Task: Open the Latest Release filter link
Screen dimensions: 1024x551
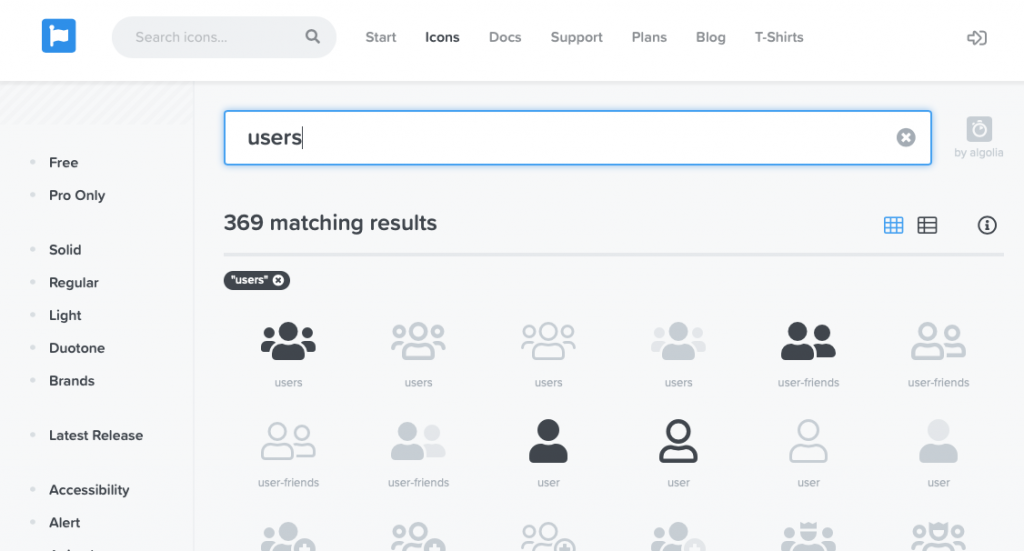Action: (x=96, y=435)
